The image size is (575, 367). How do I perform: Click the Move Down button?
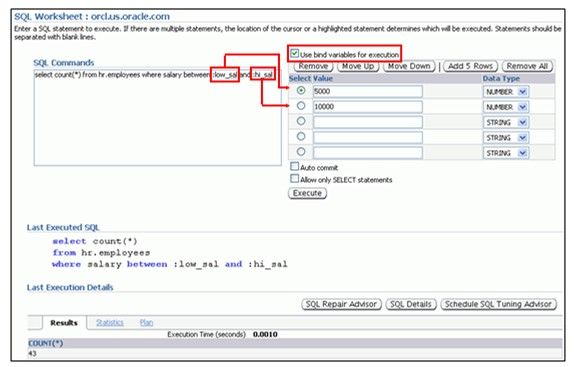click(x=409, y=66)
